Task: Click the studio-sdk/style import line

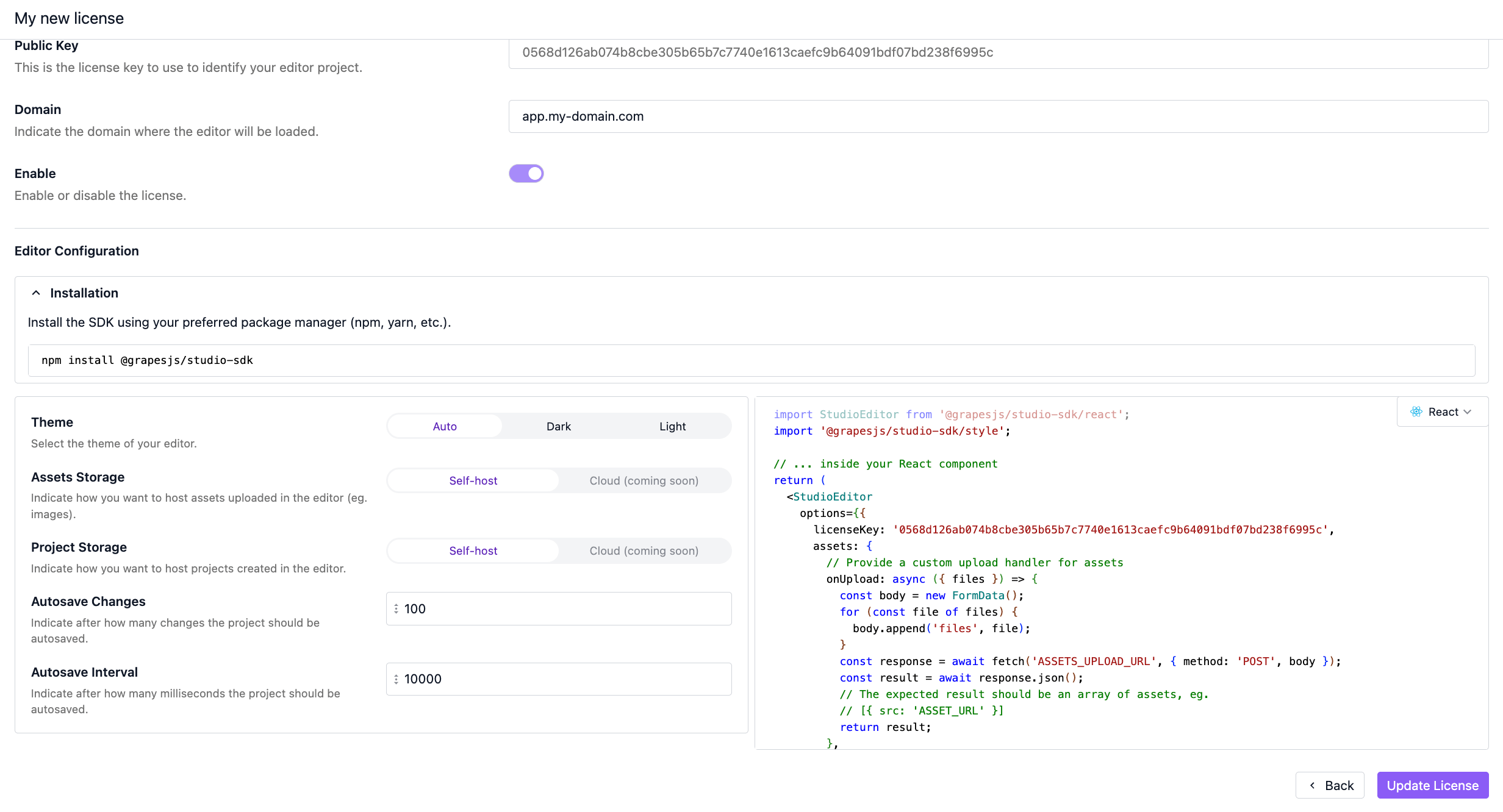Action: [892, 431]
